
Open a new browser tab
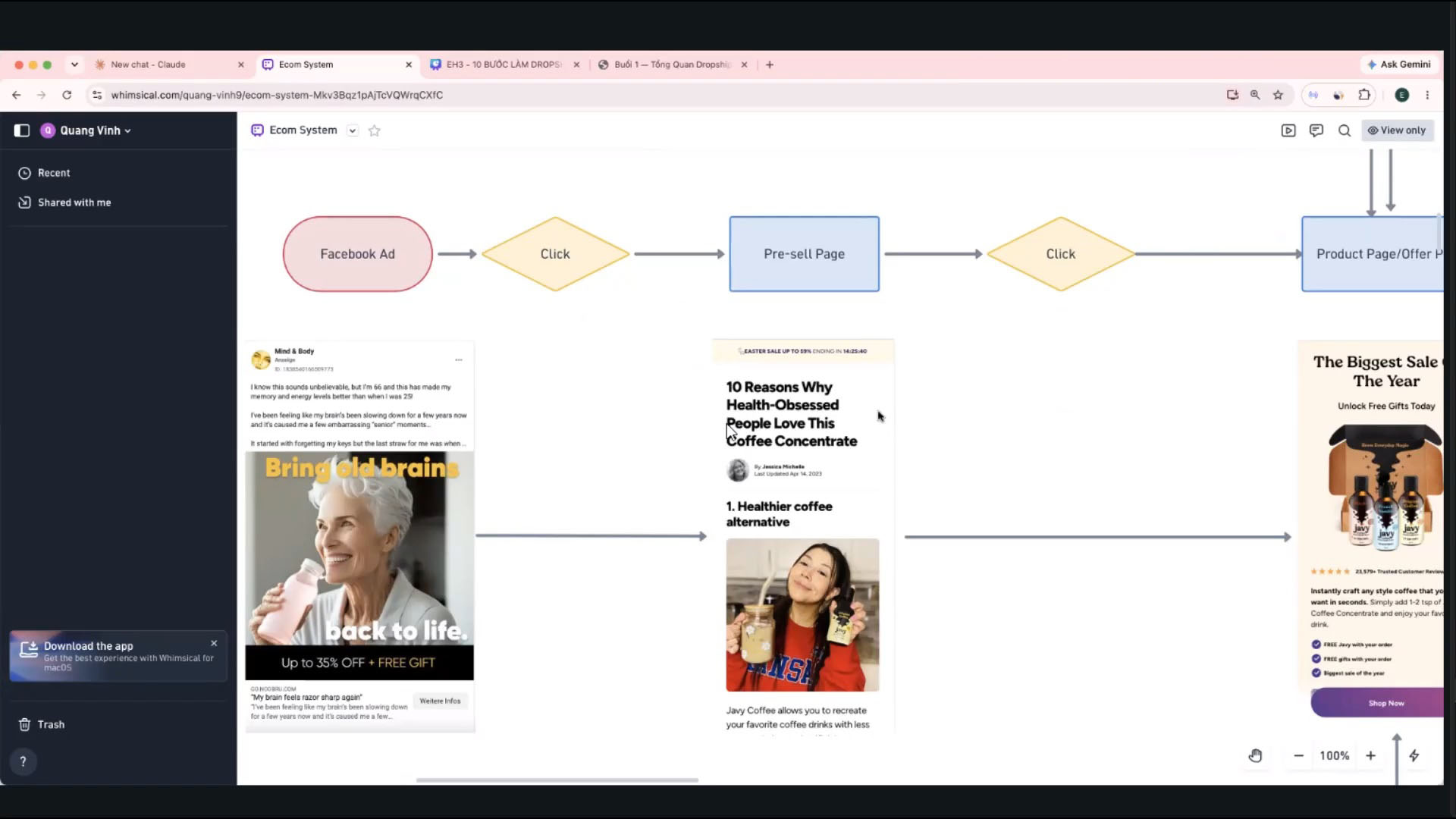770,64
